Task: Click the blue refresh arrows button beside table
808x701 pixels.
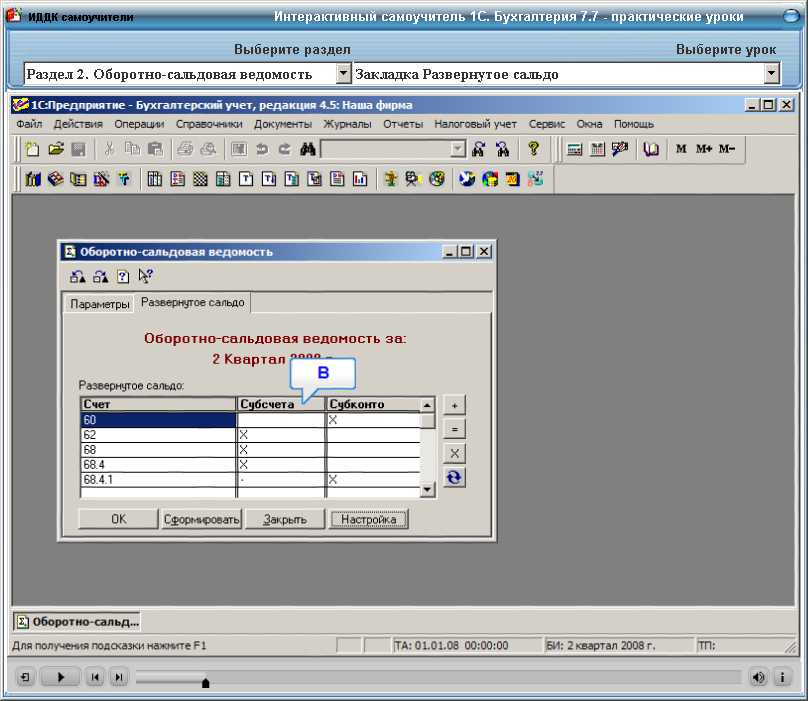Action: tap(454, 477)
